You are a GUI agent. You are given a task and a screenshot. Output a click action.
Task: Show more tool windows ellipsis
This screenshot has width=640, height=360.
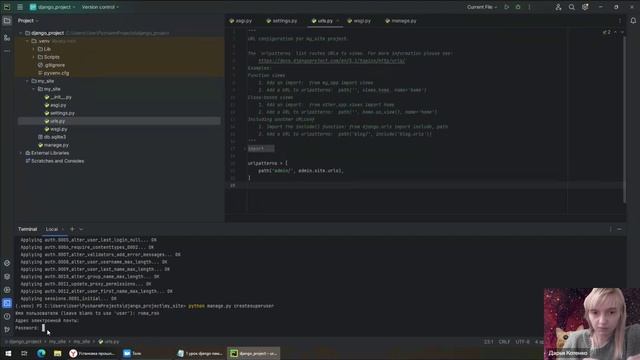[x=7, y=51]
